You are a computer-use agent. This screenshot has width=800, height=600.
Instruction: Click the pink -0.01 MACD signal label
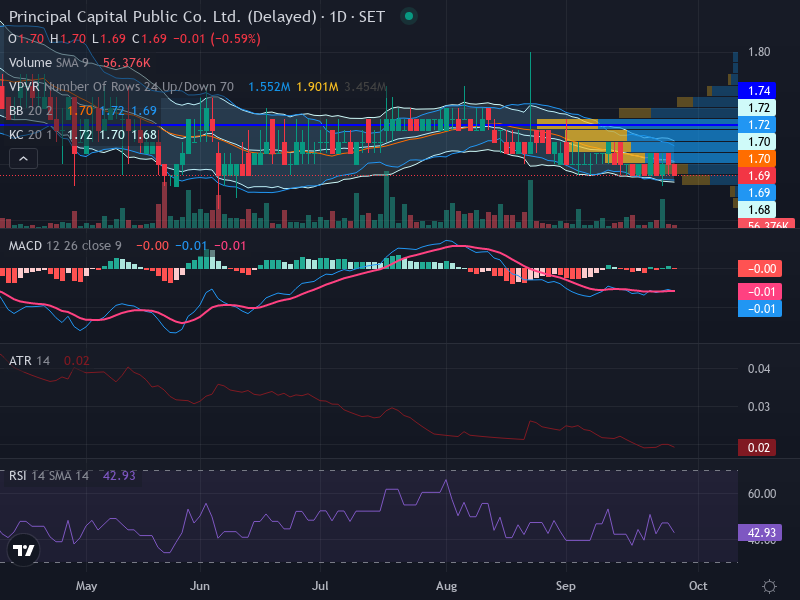760,292
